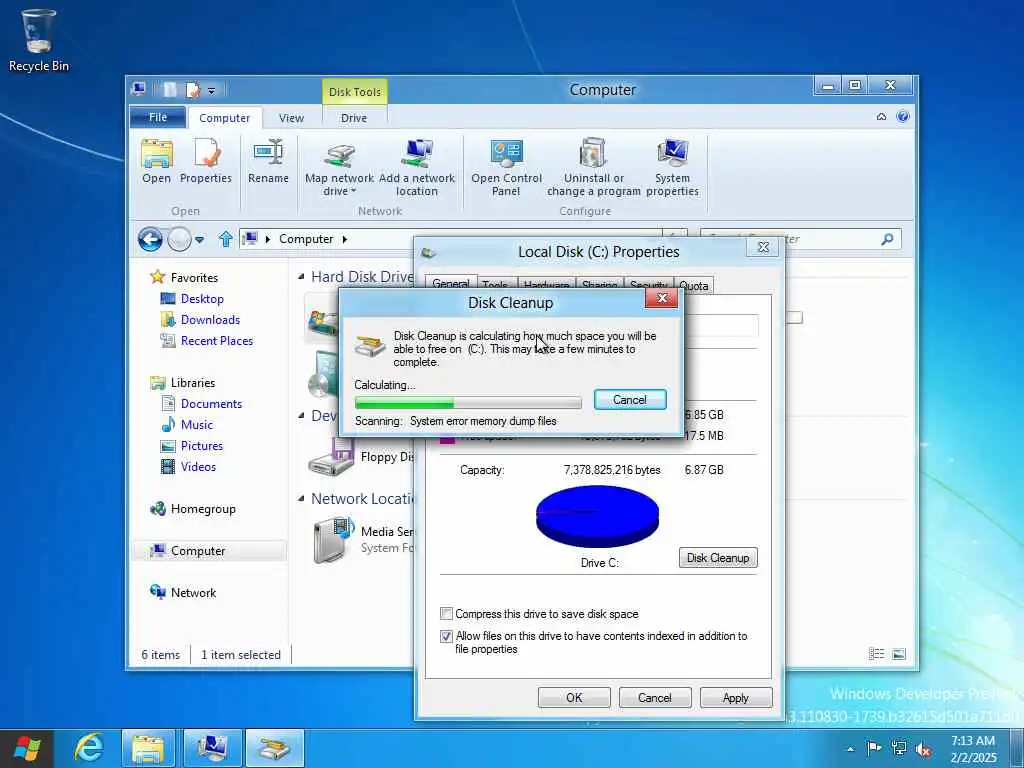Click the Drive C pie chart
The image size is (1024, 768).
[x=597, y=516]
